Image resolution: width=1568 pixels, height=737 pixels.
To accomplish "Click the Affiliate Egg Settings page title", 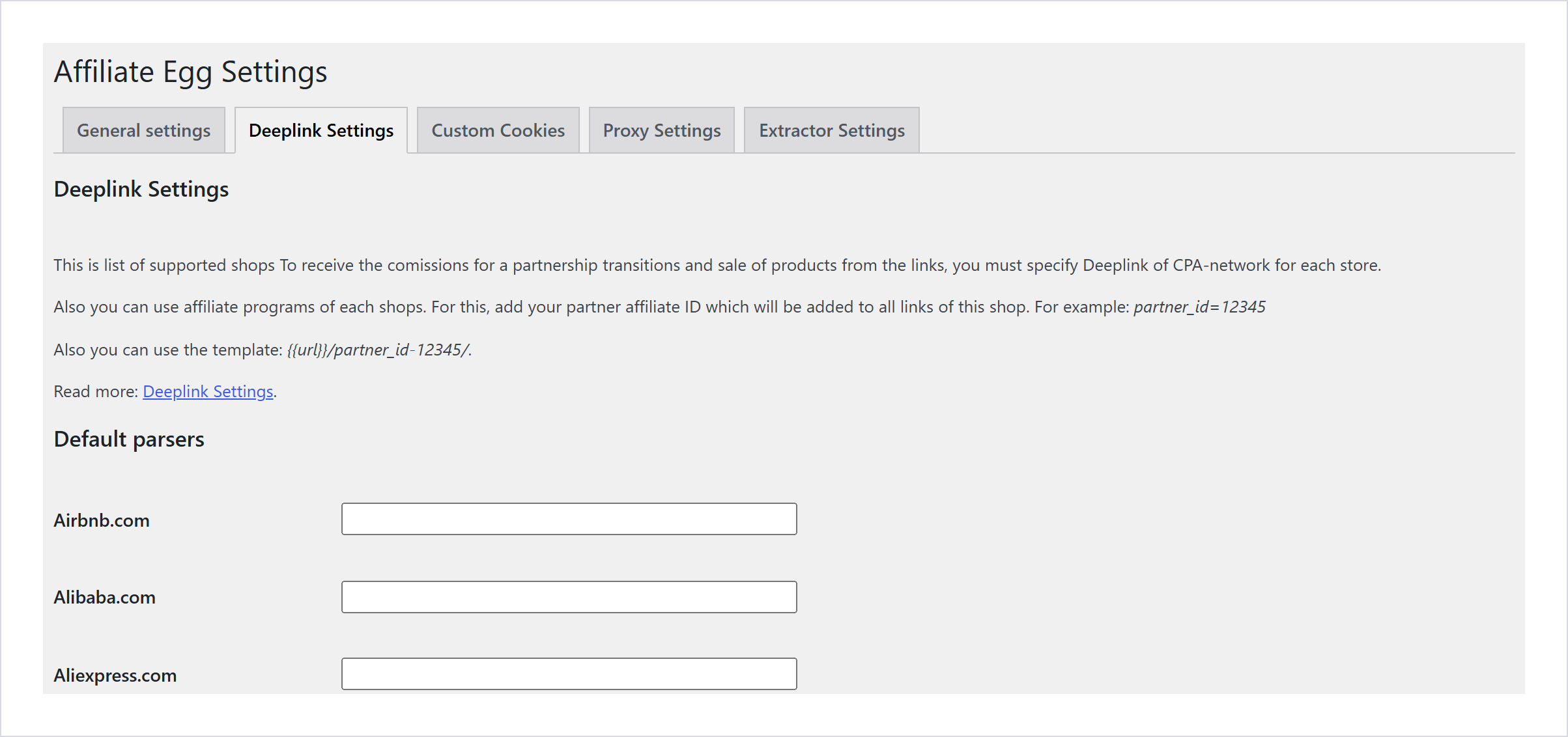I will point(191,72).
